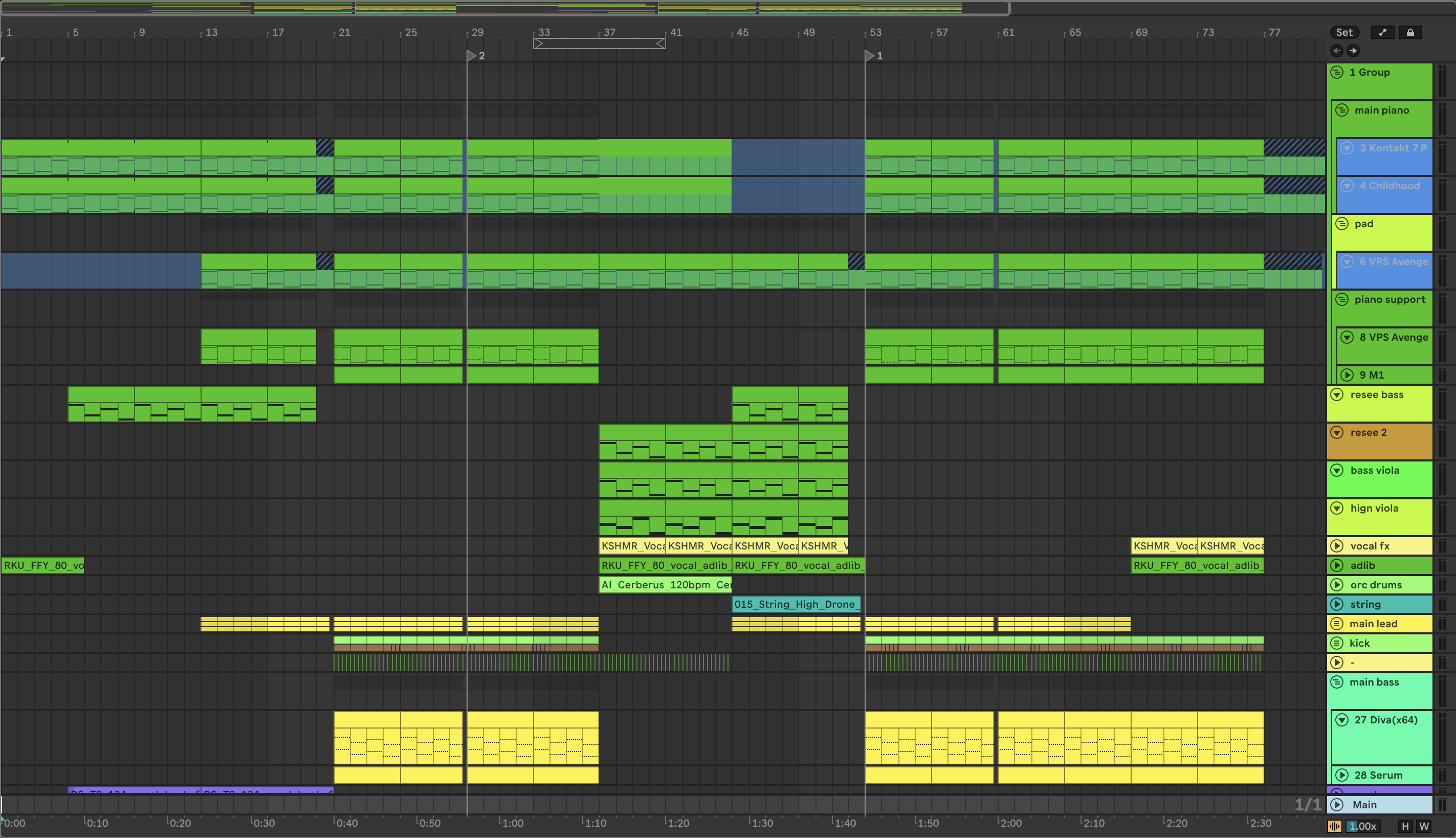Viewport: 1456px width, 838px height.
Task: Click the main piano group fold icon
Action: coord(1342,111)
